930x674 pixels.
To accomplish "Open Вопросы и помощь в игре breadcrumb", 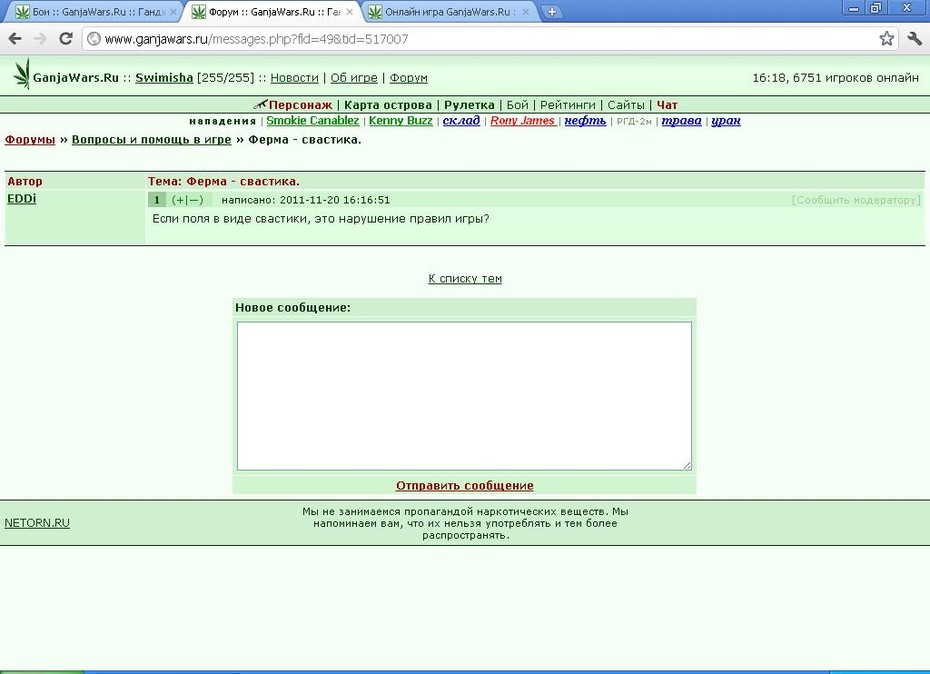I will (151, 139).
